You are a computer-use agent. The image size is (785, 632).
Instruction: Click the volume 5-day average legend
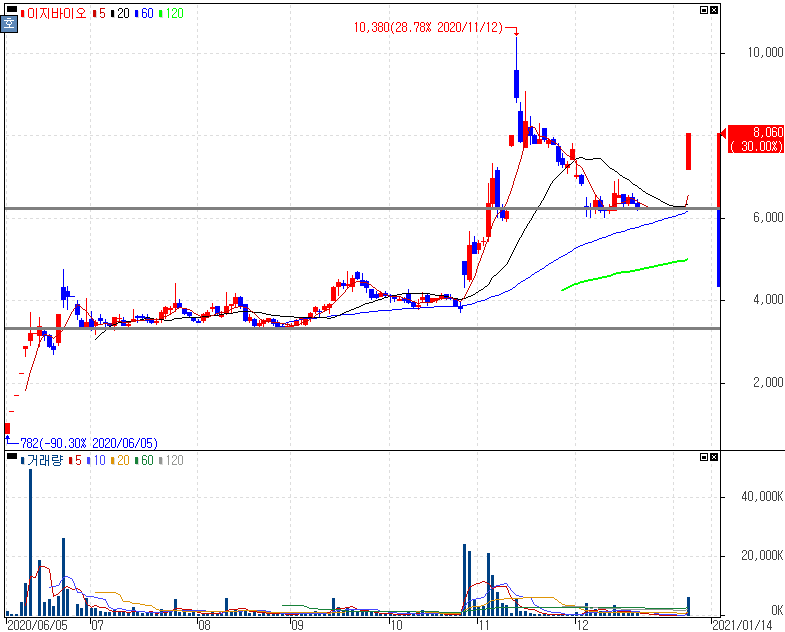pyautogui.click(x=76, y=460)
